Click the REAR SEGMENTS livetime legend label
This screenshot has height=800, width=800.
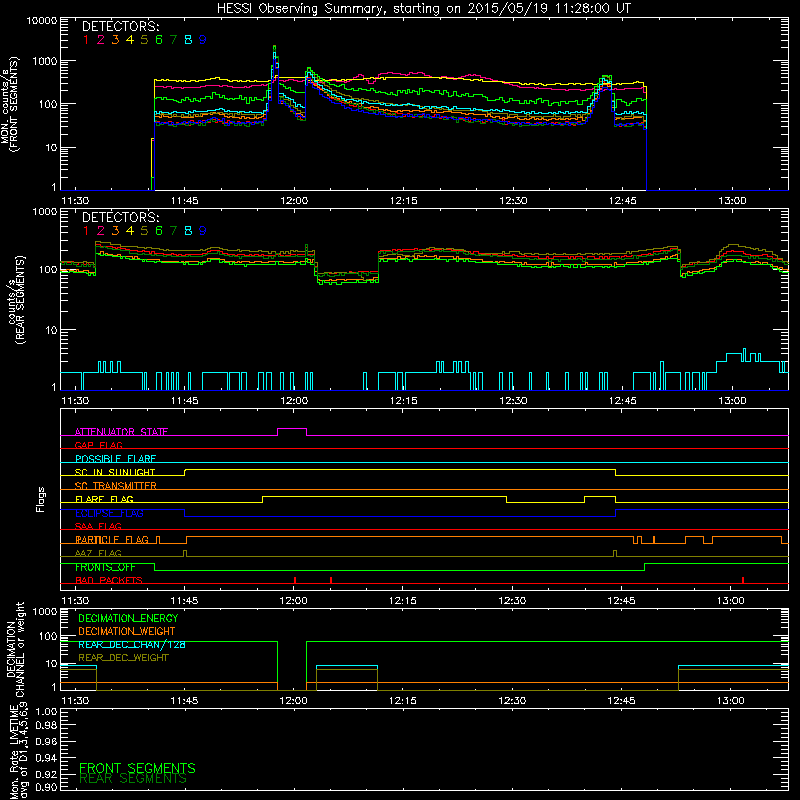[133, 779]
